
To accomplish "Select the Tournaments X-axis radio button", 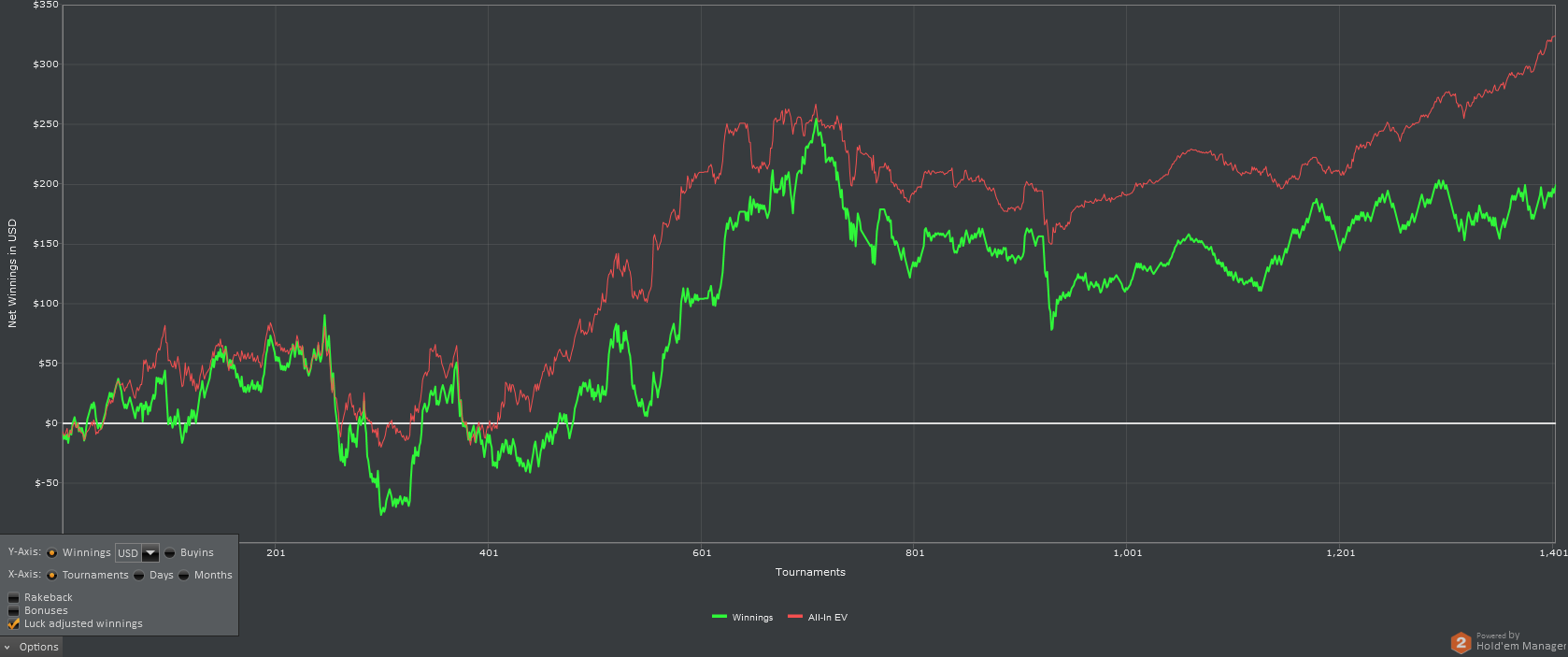I will pos(52,576).
